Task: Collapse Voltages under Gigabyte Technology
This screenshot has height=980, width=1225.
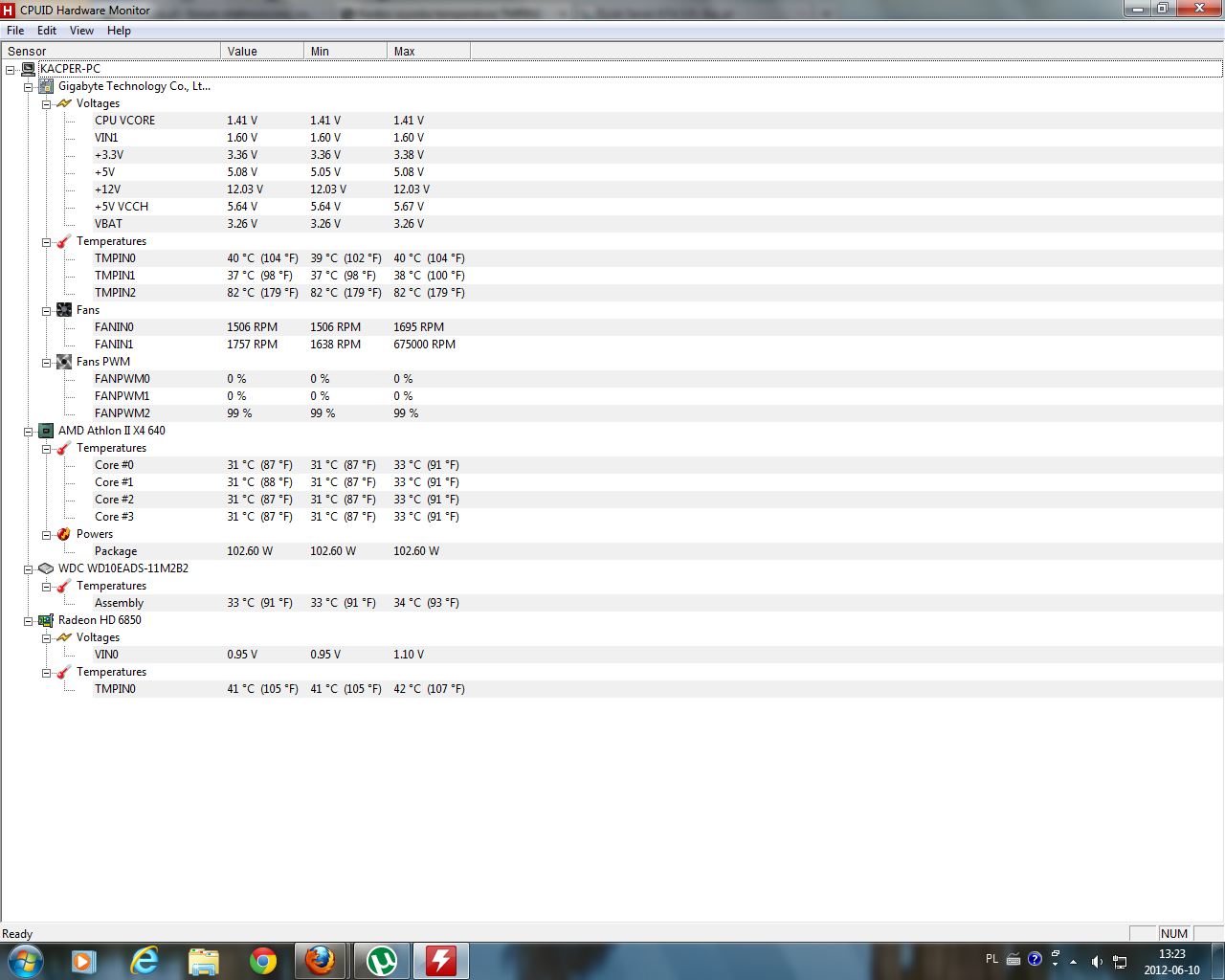Action: coord(47,104)
